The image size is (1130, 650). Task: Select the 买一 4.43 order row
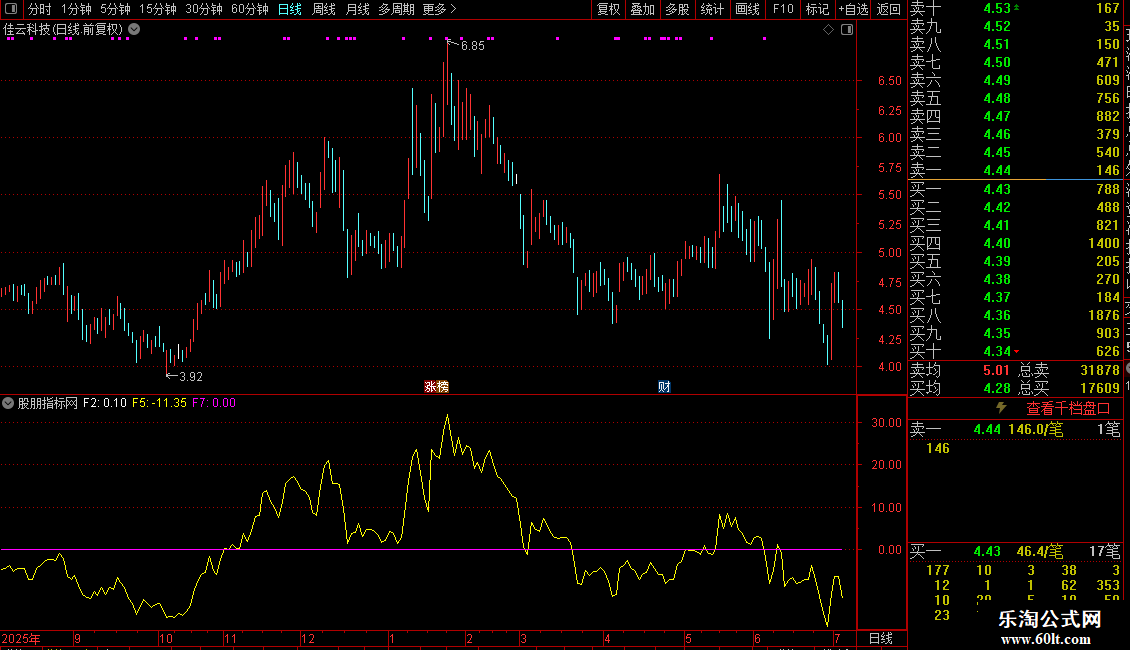coord(1015,190)
